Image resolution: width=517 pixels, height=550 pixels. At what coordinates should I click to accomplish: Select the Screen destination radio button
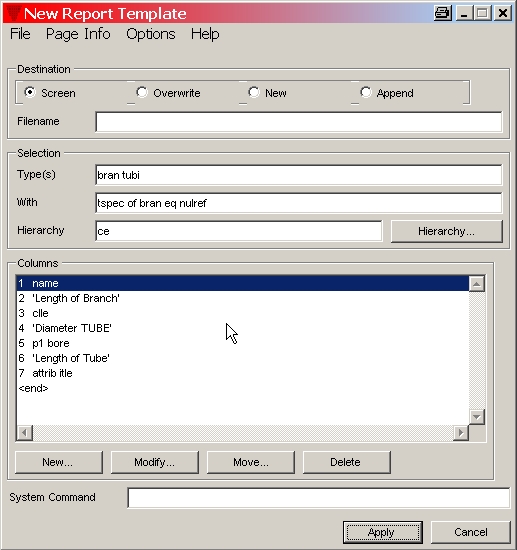[x=30, y=93]
